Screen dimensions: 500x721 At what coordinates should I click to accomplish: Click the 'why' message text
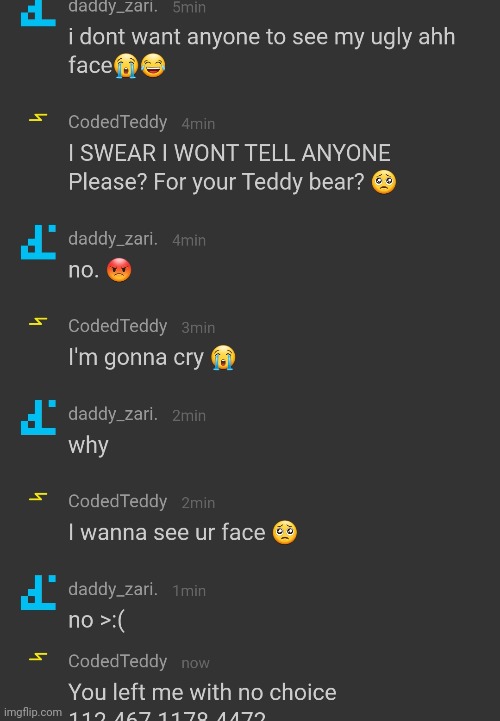[x=88, y=446]
